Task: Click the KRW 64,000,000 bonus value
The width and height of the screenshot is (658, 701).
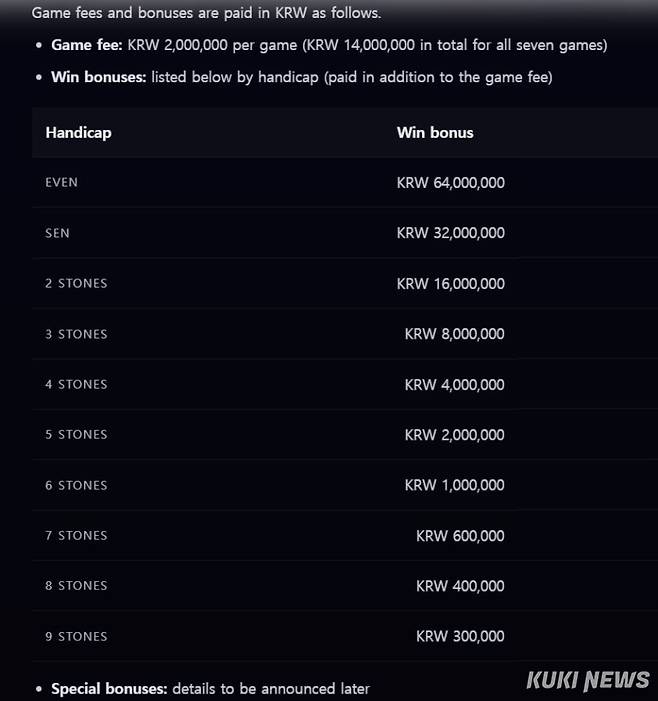Action: pyautogui.click(x=450, y=183)
